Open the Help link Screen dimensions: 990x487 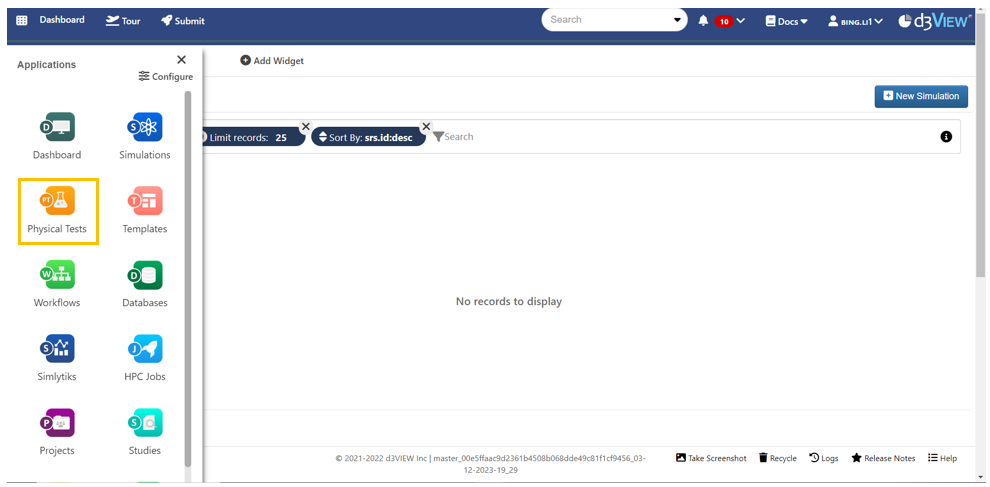(942, 458)
